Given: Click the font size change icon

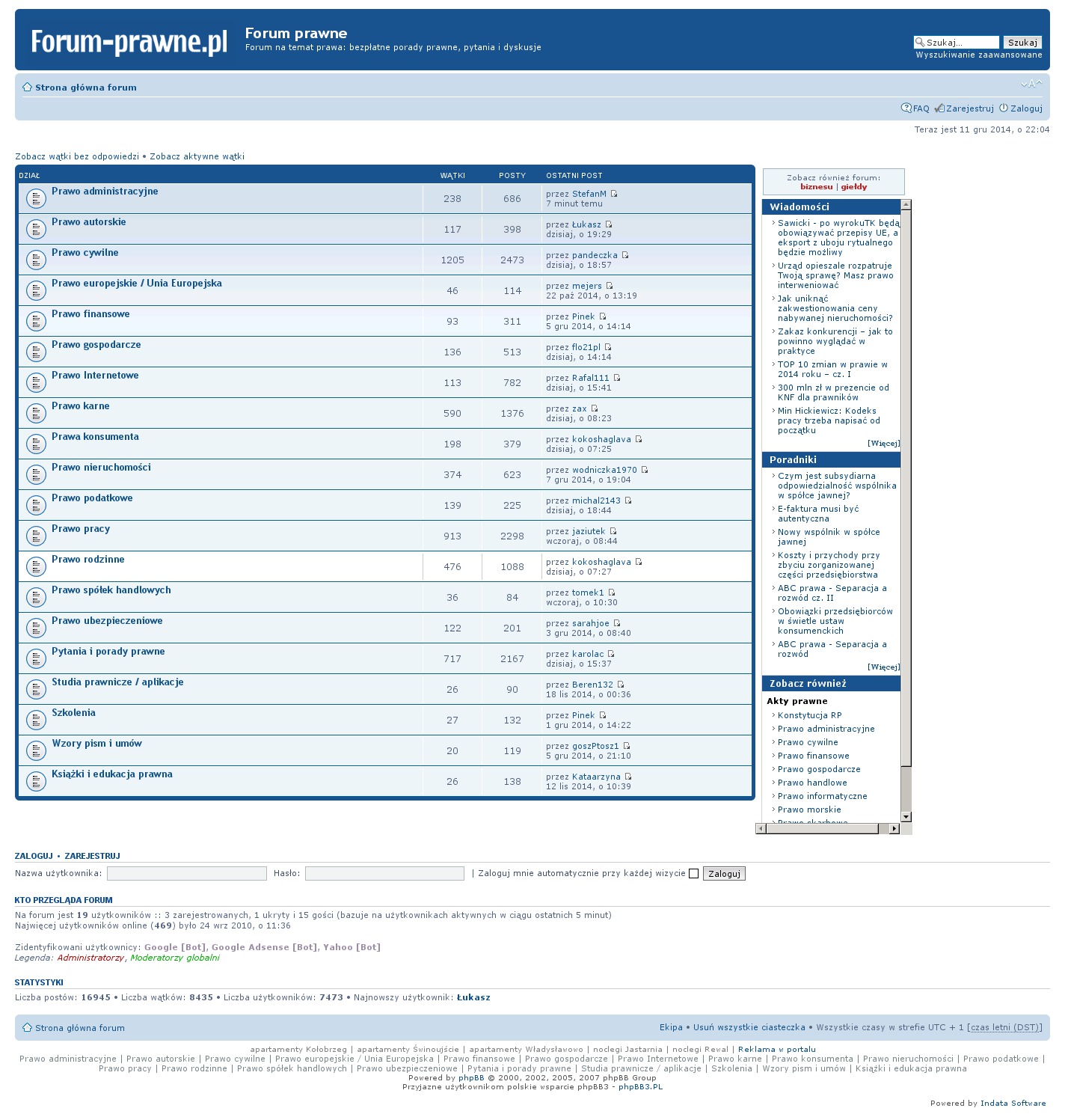Looking at the screenshot, I should coord(1031,84).
